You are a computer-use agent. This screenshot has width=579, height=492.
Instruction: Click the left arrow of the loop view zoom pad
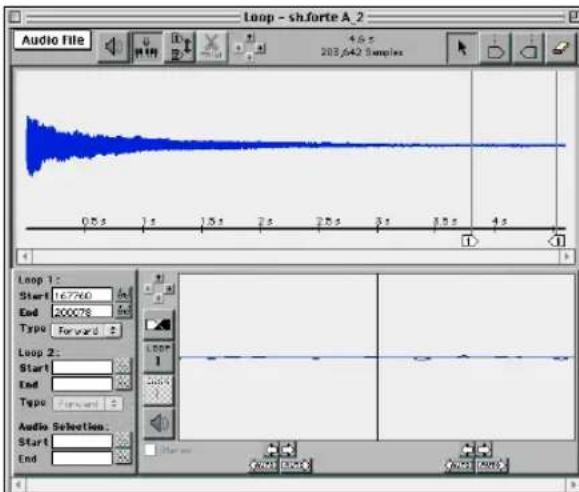click(x=148, y=288)
